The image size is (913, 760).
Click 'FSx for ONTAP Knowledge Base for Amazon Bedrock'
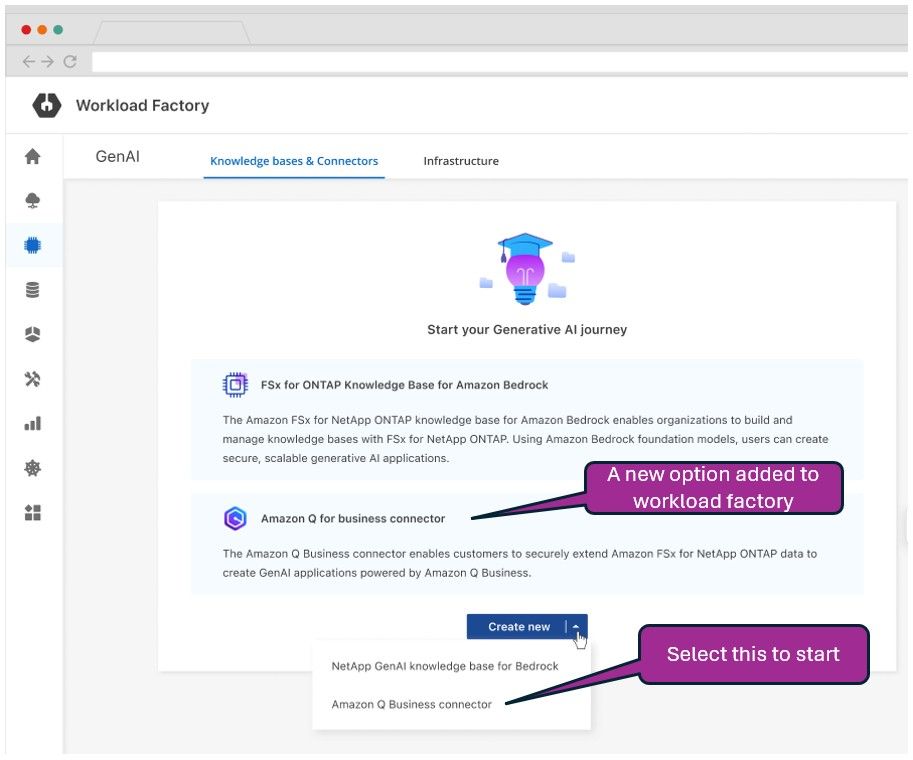click(405, 385)
